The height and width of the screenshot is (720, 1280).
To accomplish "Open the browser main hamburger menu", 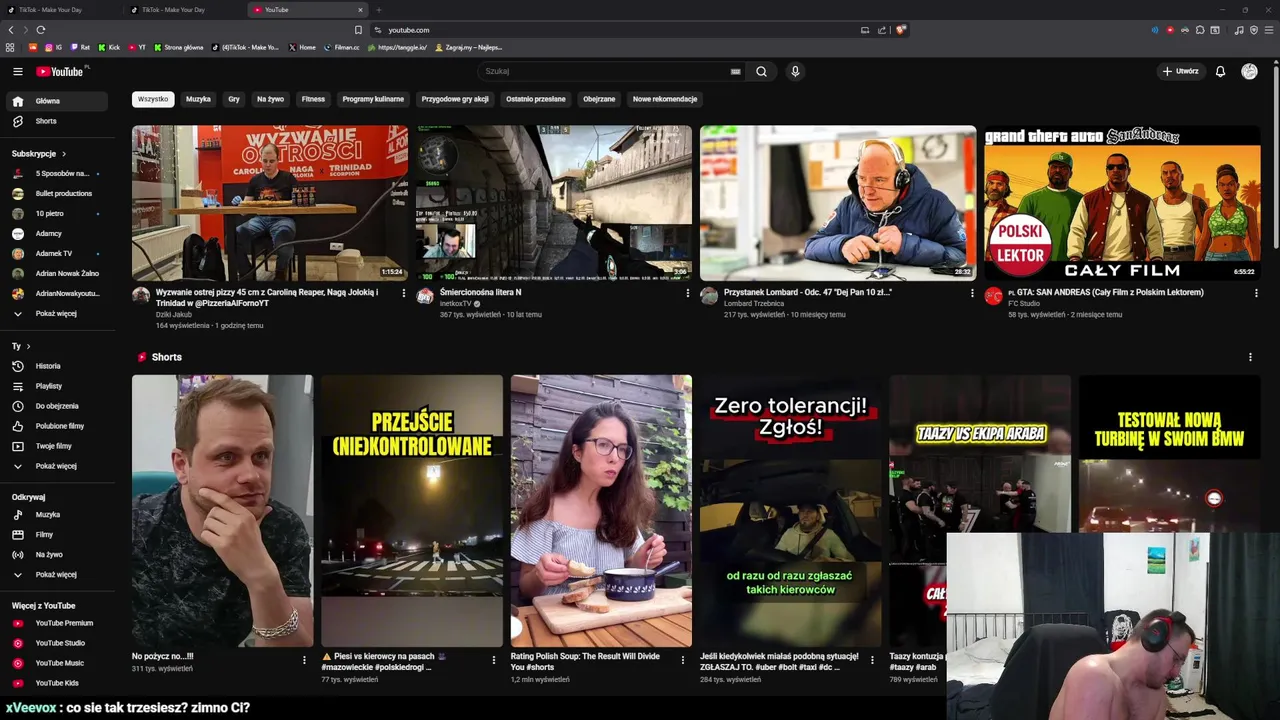I will pyautogui.click(x=1268, y=30).
